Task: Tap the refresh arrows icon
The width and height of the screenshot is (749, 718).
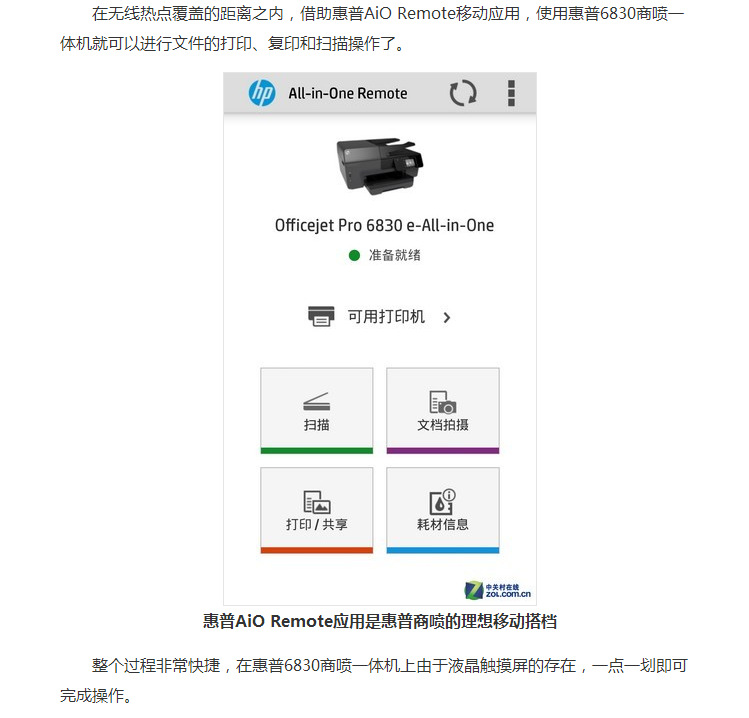Action: [463, 93]
